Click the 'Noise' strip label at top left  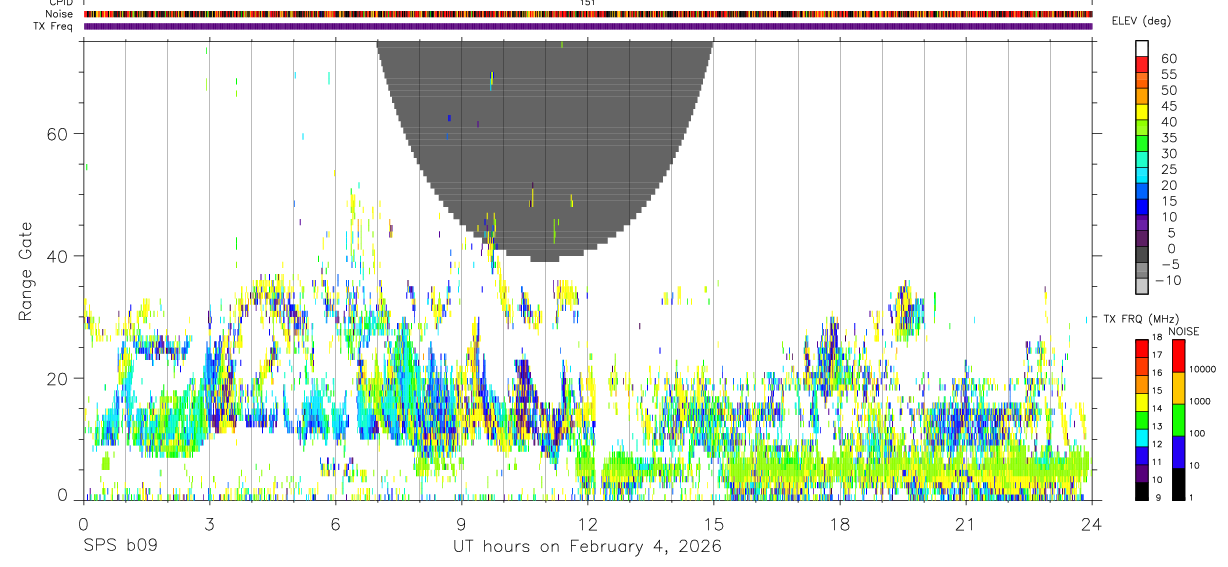[60, 14]
